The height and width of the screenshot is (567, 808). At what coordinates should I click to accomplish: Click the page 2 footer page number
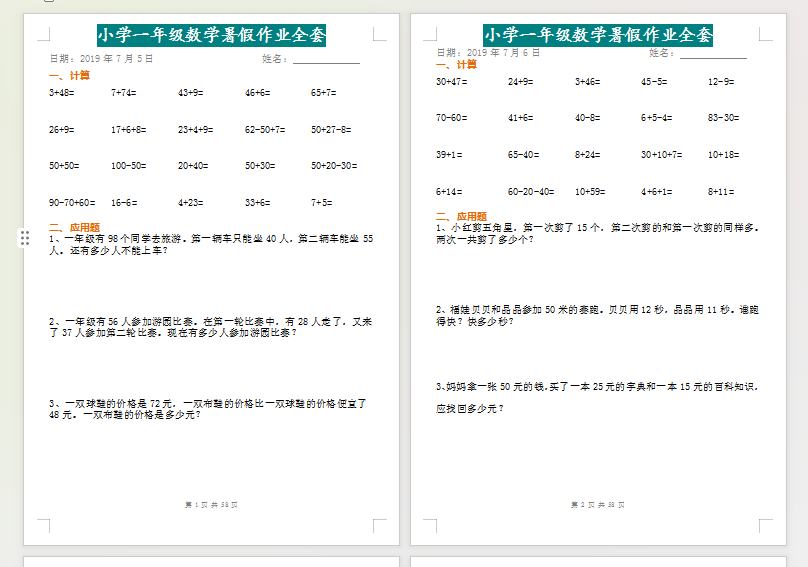(x=598, y=505)
